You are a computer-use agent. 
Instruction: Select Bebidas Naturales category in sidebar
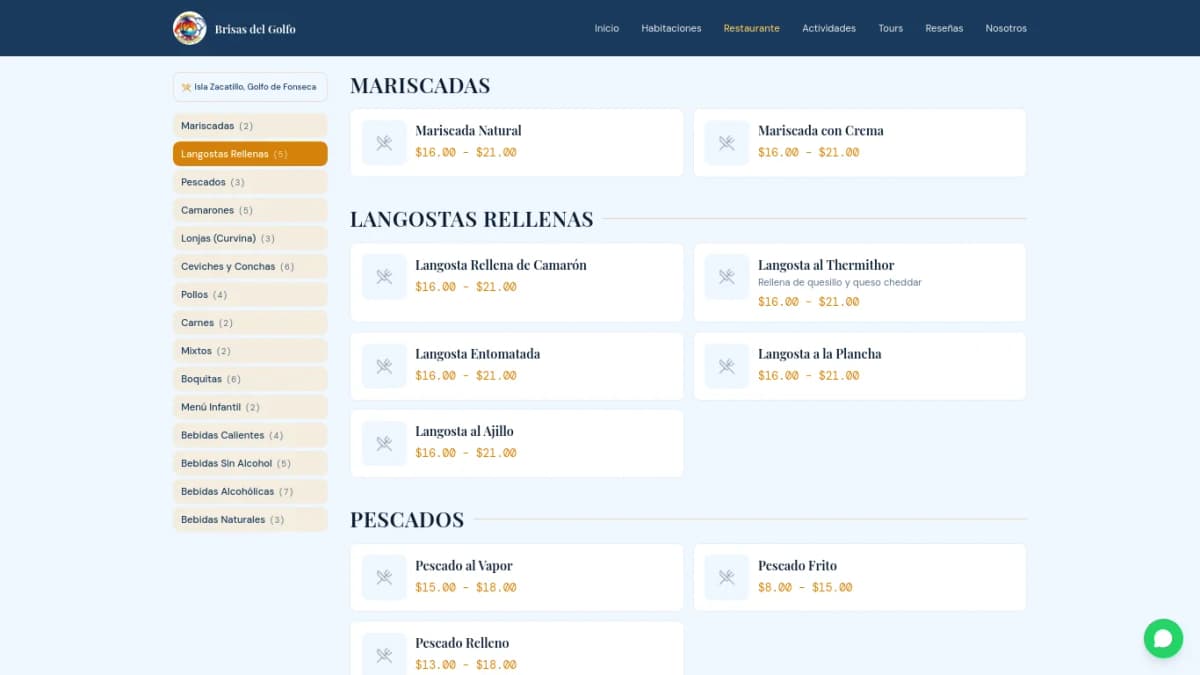pos(250,519)
